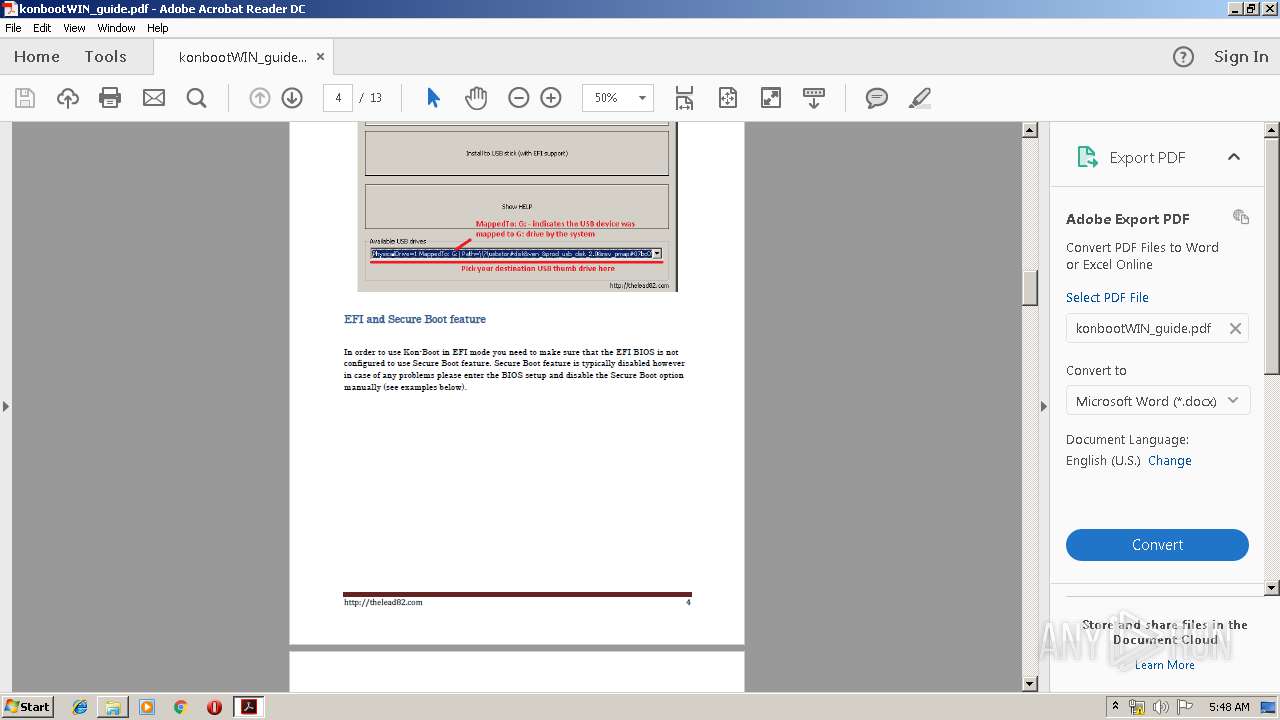The image size is (1280, 720).
Task: Select the konbootWIN_guide document tab
Action: click(242, 57)
